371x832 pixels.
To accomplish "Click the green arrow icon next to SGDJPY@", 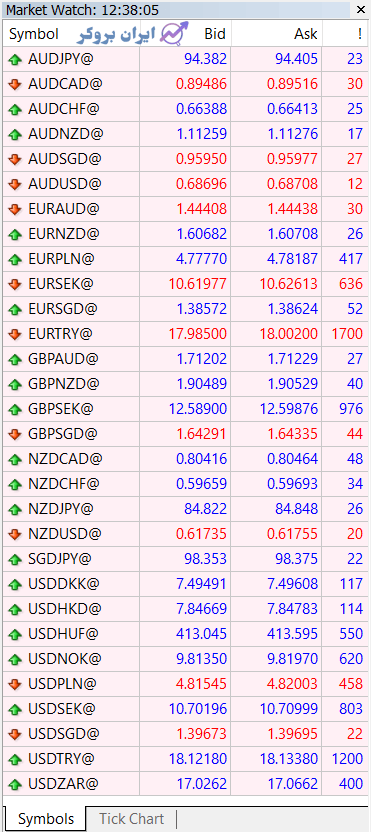I will (14, 559).
